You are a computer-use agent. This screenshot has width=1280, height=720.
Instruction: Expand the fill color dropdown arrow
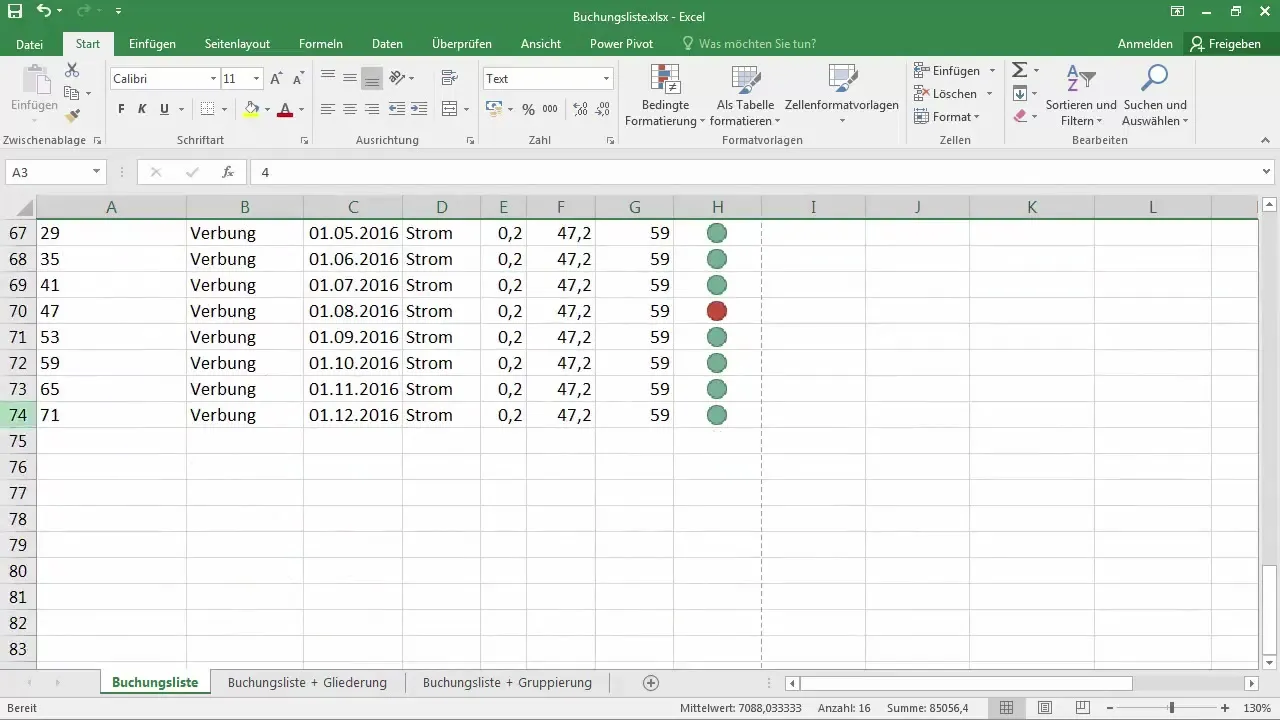[267, 110]
